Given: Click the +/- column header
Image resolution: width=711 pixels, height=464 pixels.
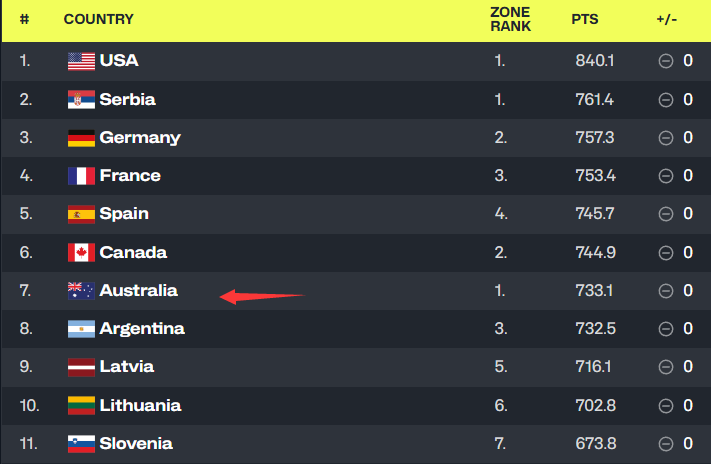Looking at the screenshot, I should [x=666, y=19].
